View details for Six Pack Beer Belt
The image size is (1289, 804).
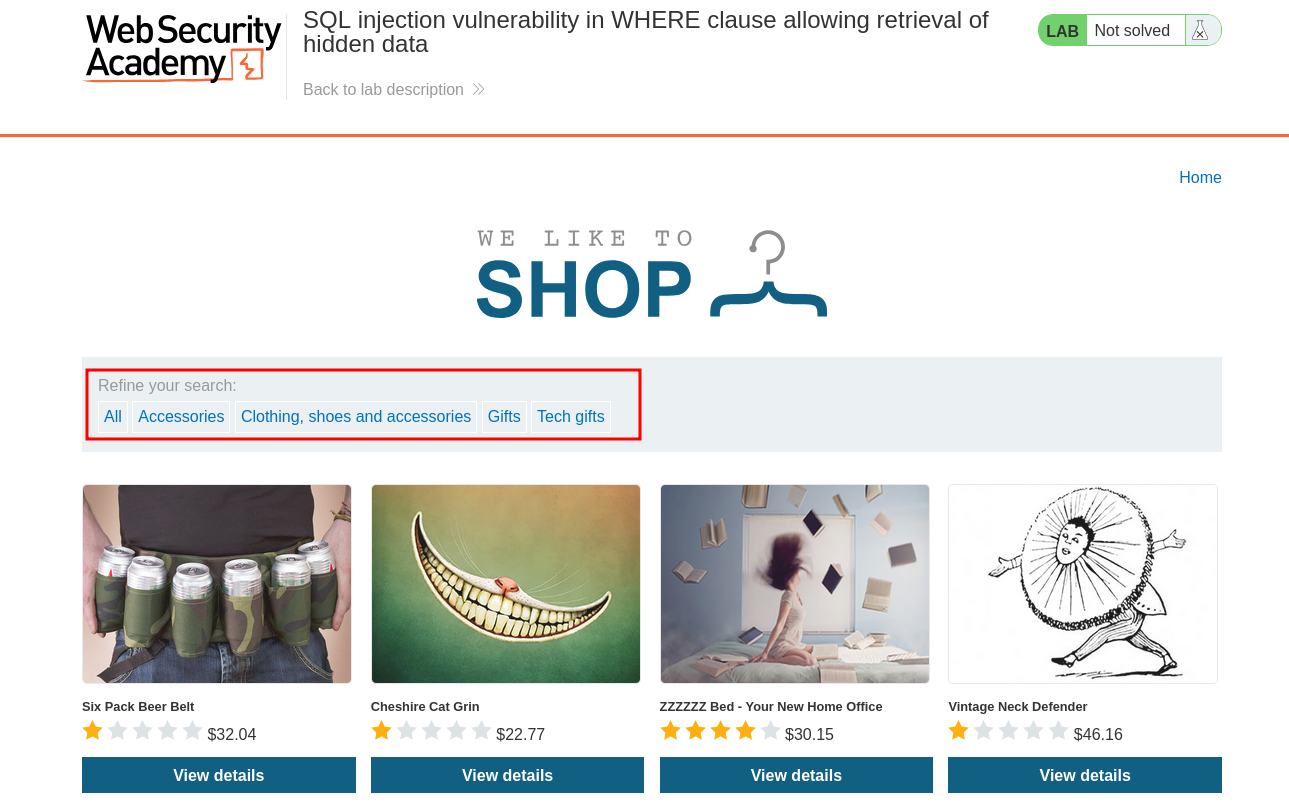(x=219, y=775)
